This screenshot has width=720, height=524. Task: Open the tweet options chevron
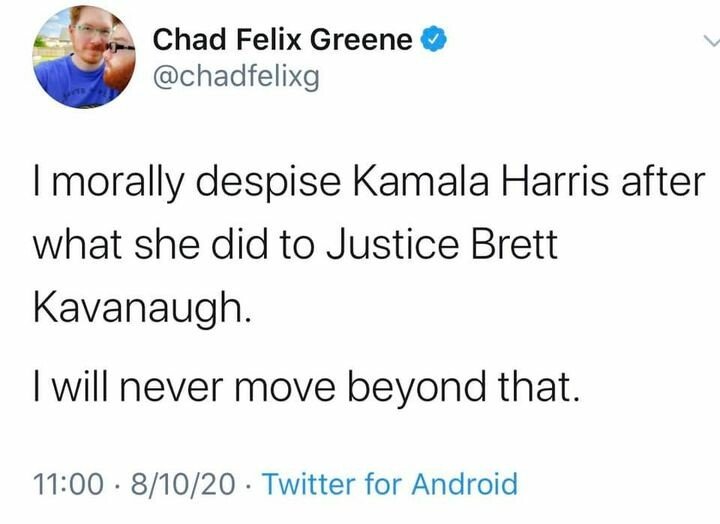point(709,41)
